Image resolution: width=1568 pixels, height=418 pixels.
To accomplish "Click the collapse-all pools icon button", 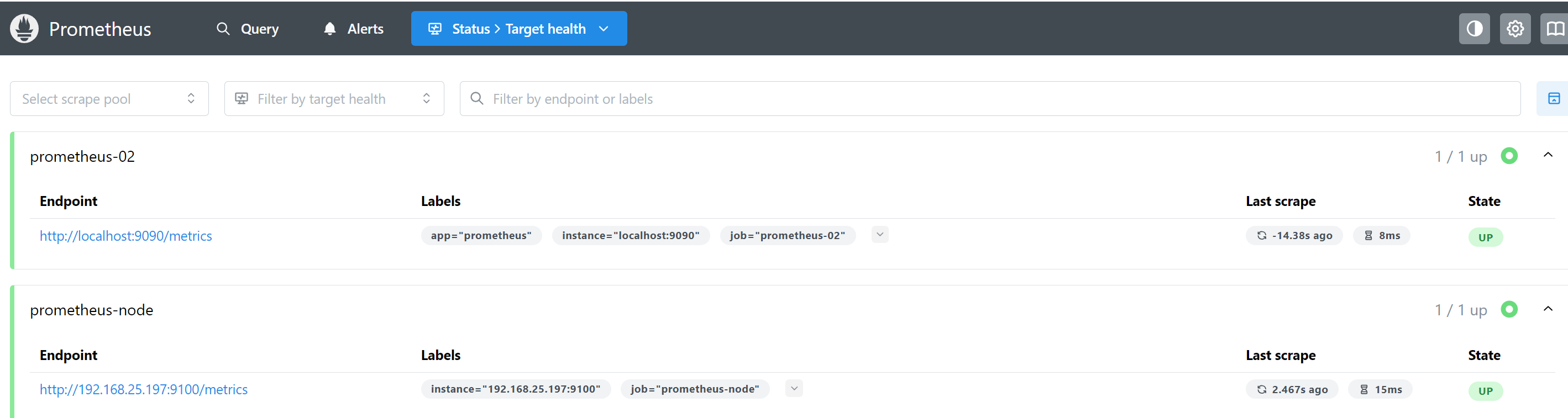I will tap(1554, 99).
